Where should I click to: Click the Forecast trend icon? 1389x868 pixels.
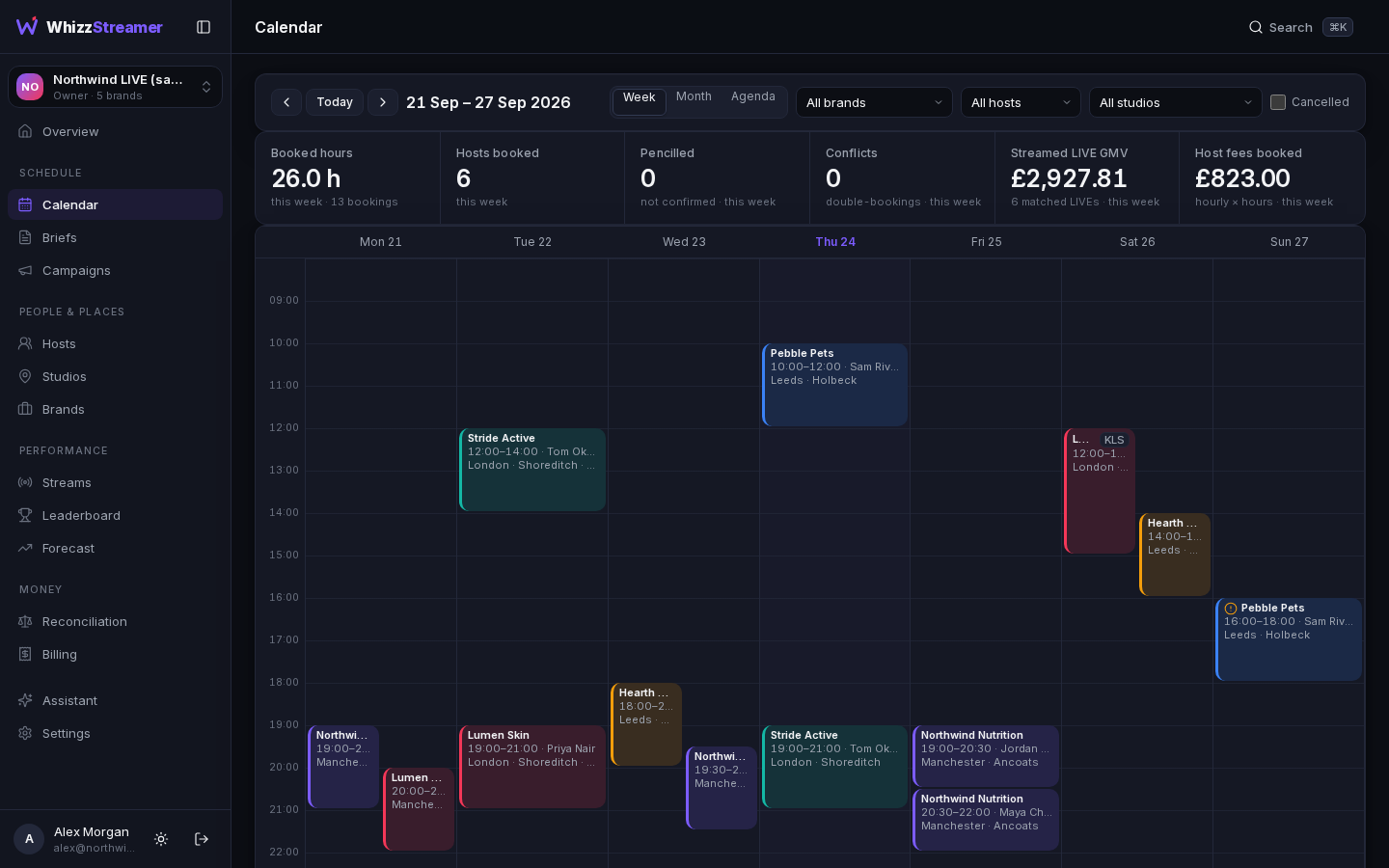point(25,548)
